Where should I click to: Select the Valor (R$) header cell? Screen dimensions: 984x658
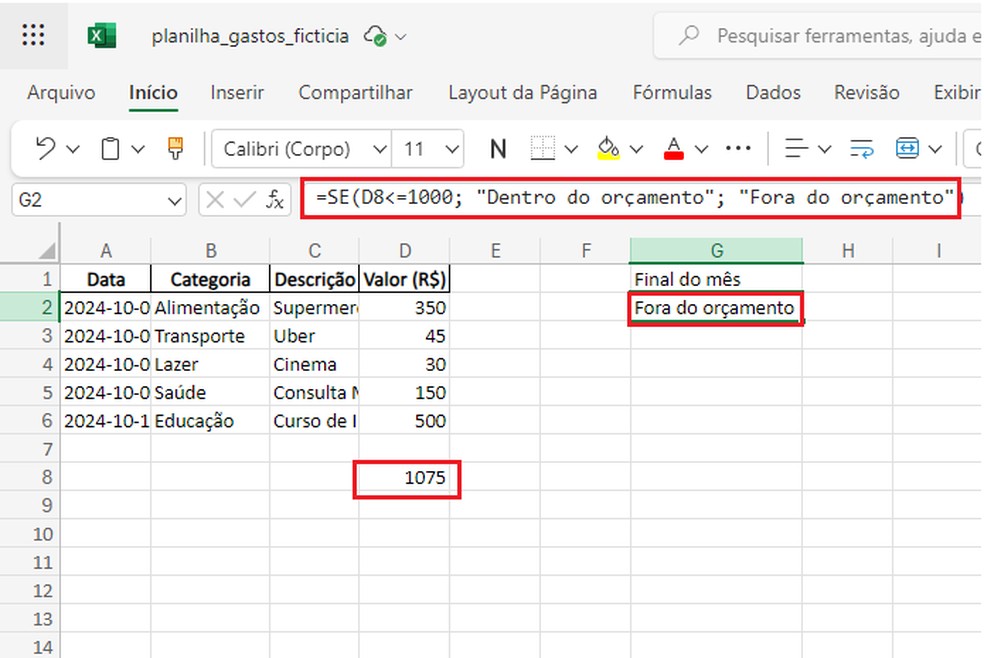[x=405, y=279]
